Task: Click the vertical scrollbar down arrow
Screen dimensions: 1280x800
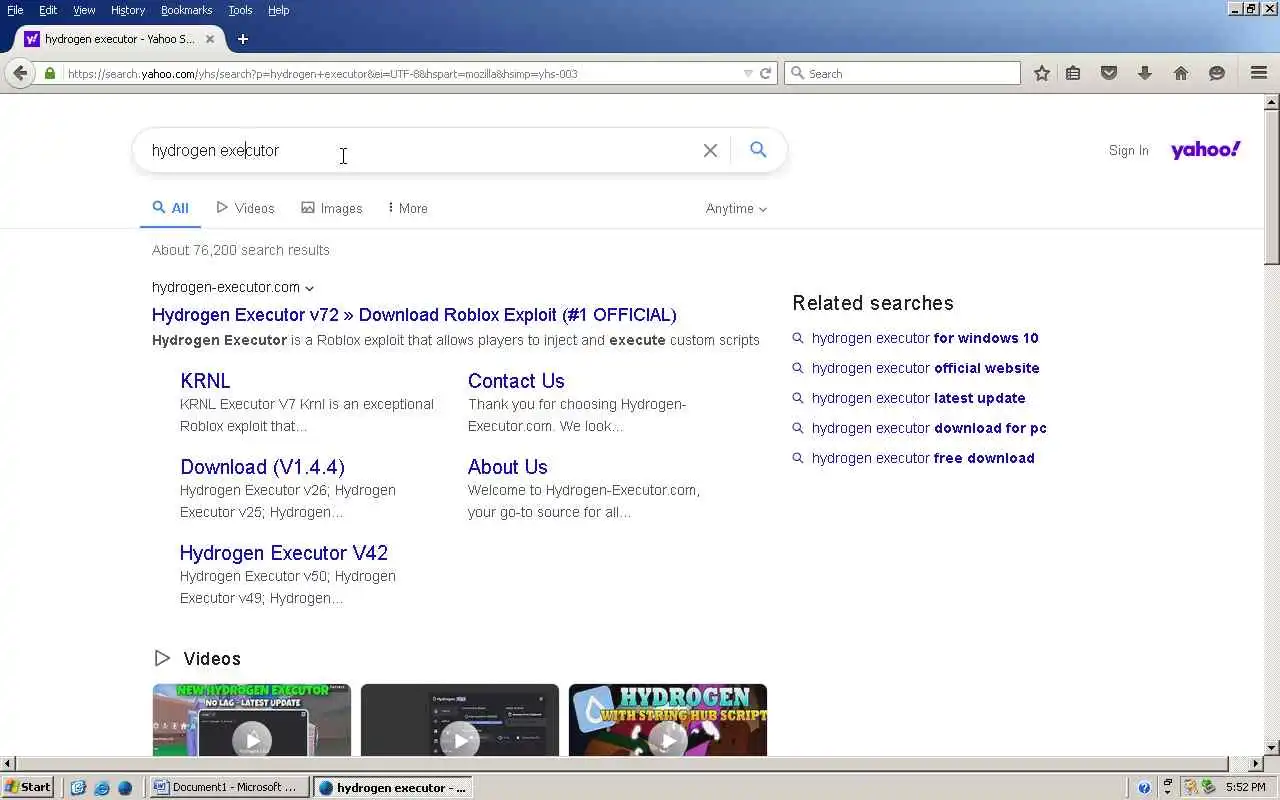Action: 1272,747
